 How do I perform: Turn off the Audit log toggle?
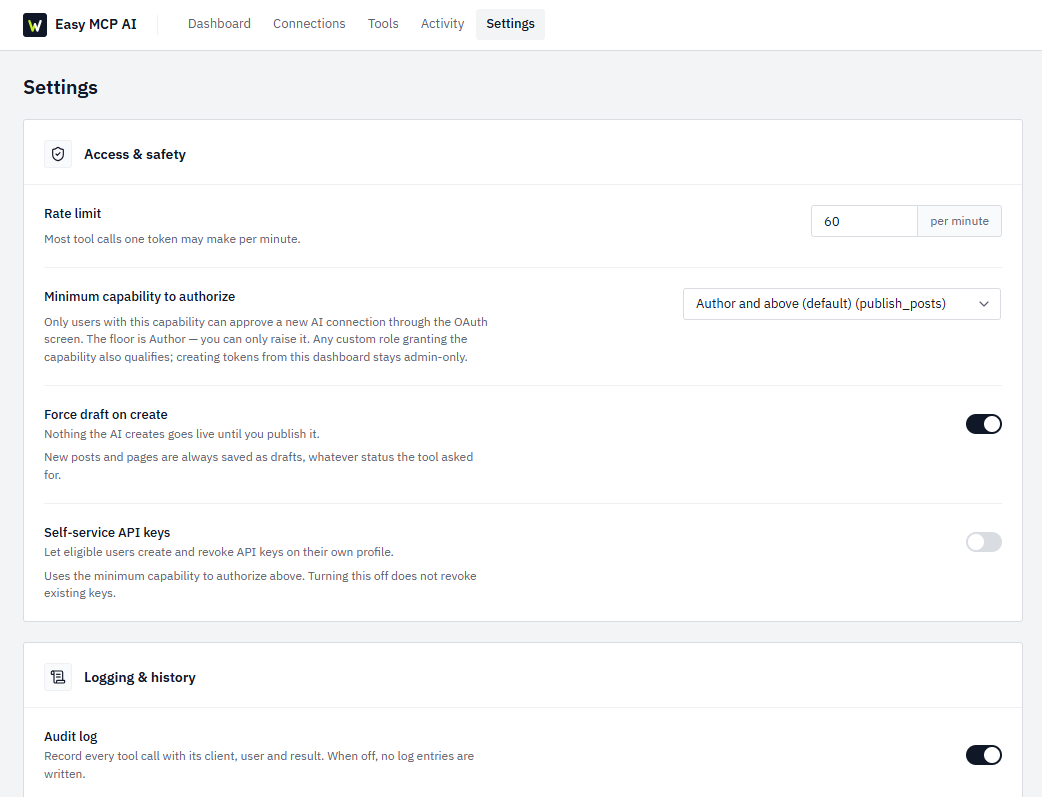point(984,755)
